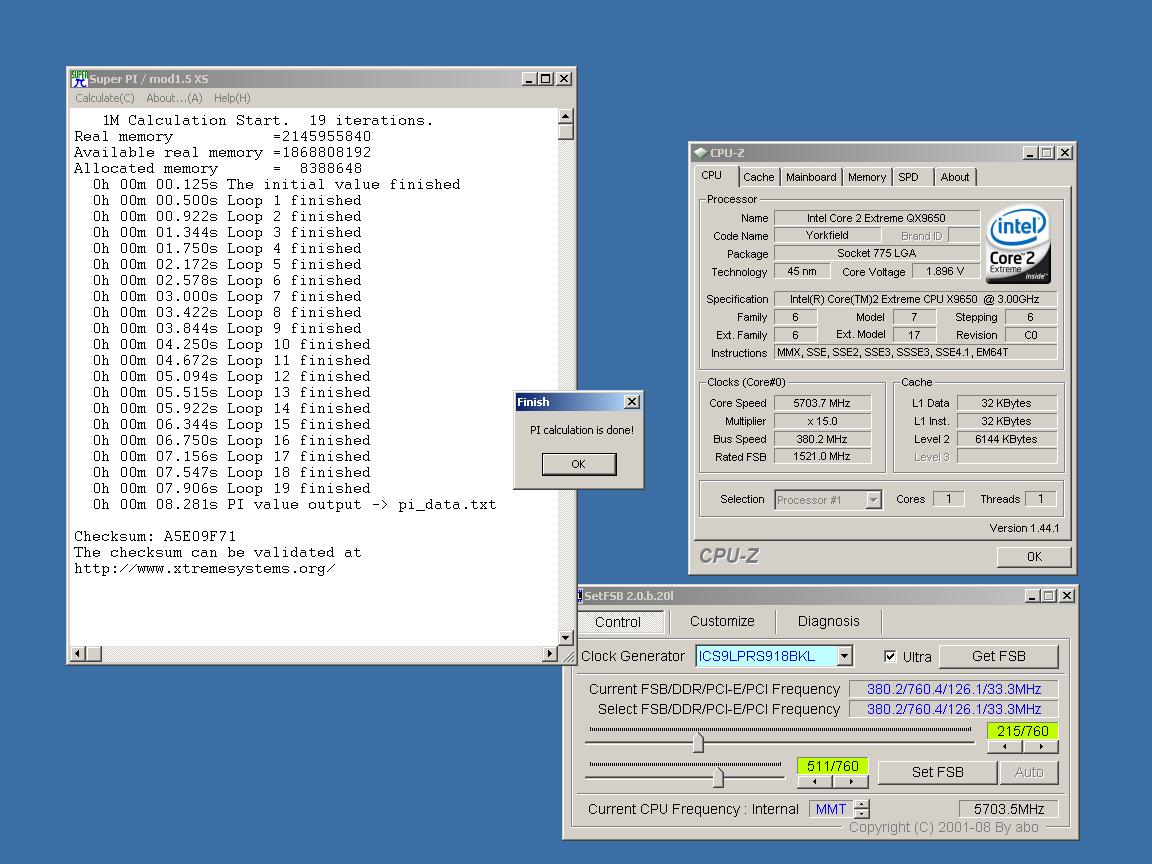The height and width of the screenshot is (864, 1152).
Task: Click the Multiplier x 15.0 value
Action: pos(822,421)
